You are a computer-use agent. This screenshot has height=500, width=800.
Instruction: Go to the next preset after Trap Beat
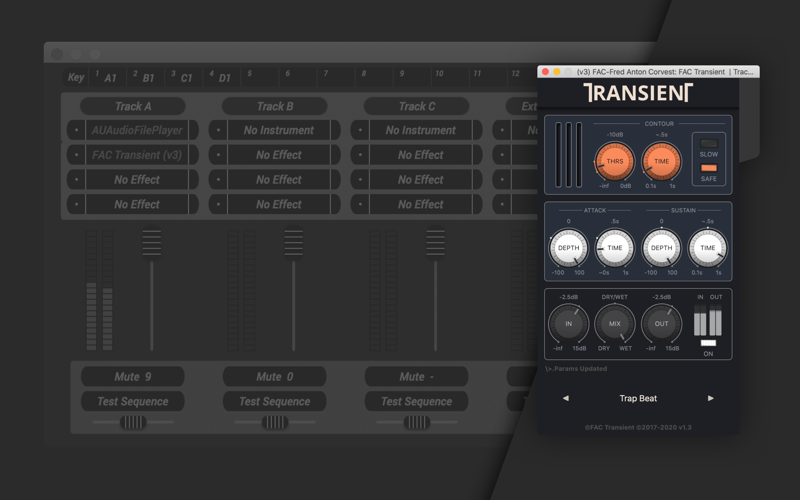point(711,398)
